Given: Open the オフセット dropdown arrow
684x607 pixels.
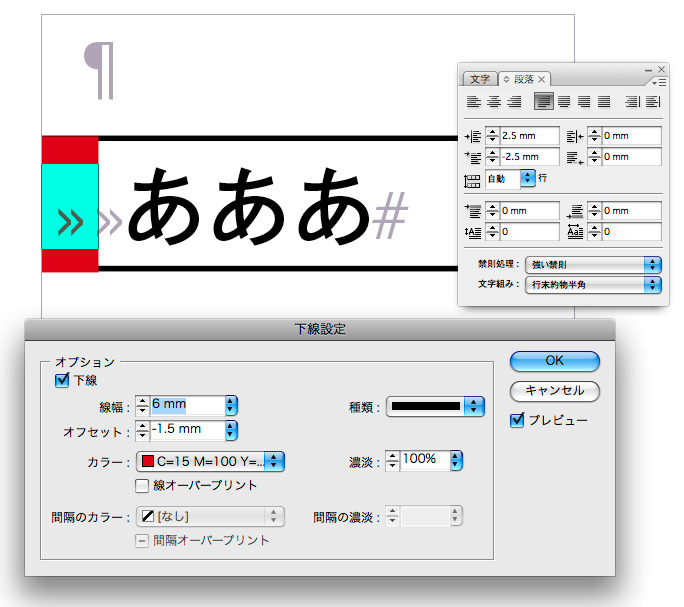Looking at the screenshot, I should click(231, 430).
